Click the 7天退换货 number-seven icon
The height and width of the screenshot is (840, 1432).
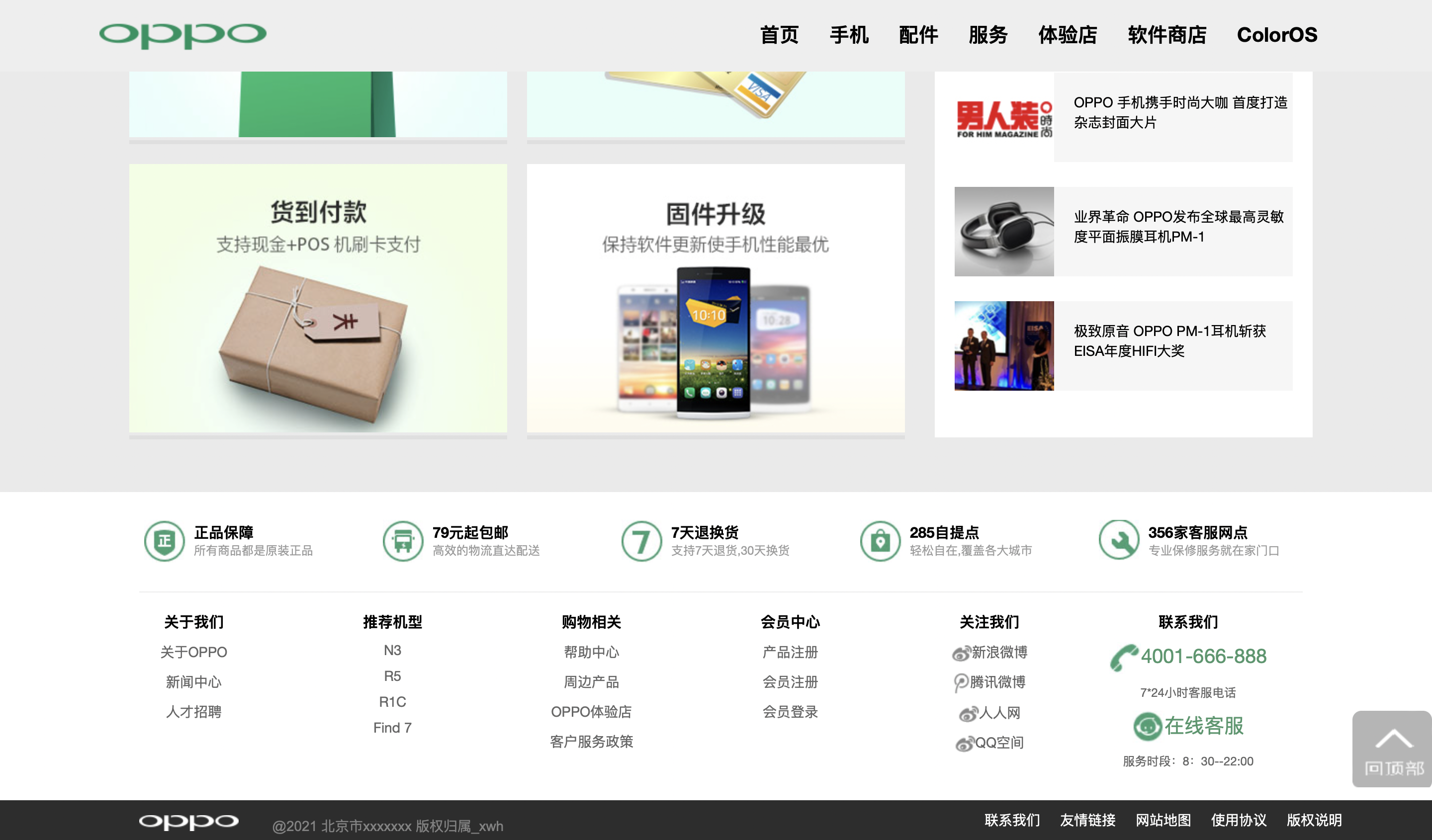[x=641, y=540]
